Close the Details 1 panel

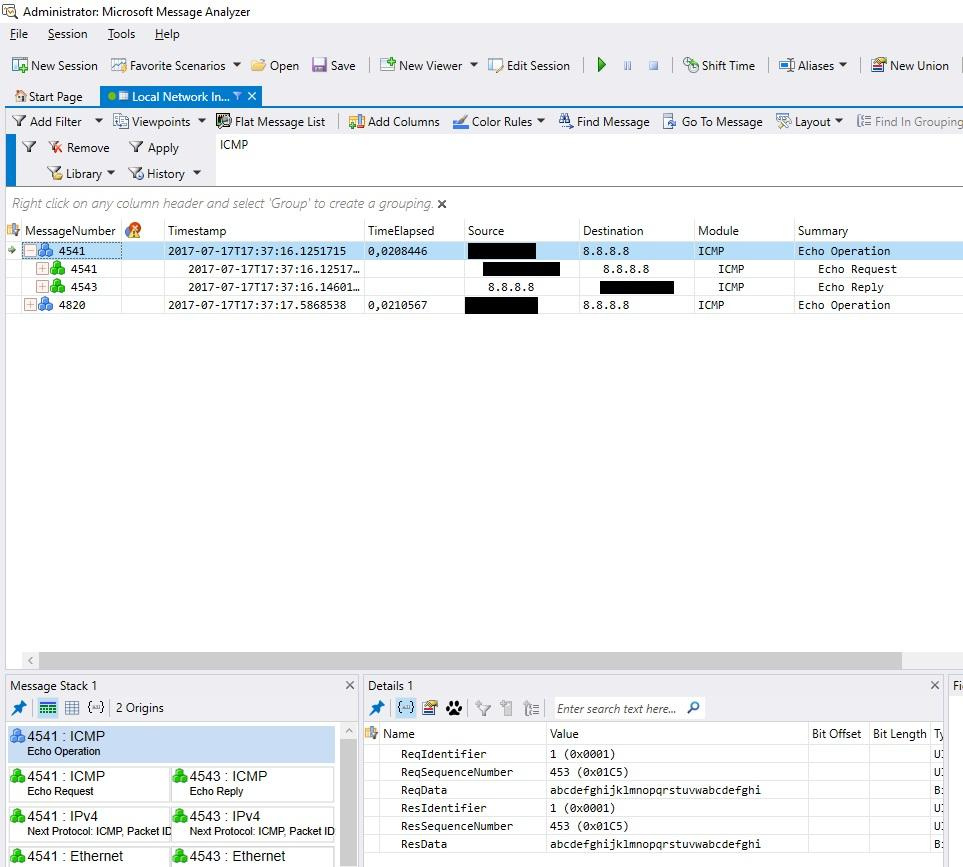coord(935,685)
